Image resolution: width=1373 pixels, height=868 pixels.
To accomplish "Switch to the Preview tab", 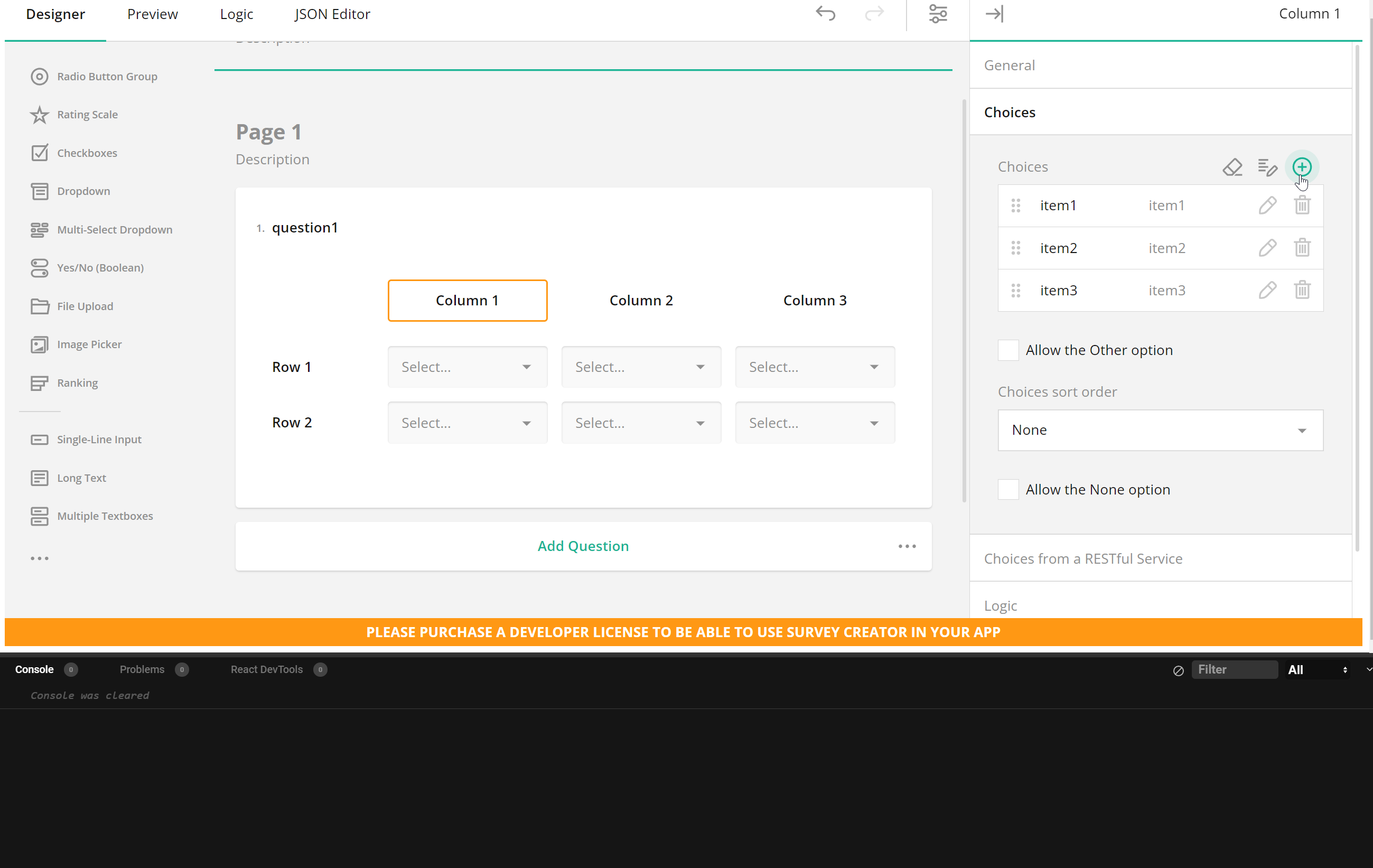I will pyautogui.click(x=152, y=14).
